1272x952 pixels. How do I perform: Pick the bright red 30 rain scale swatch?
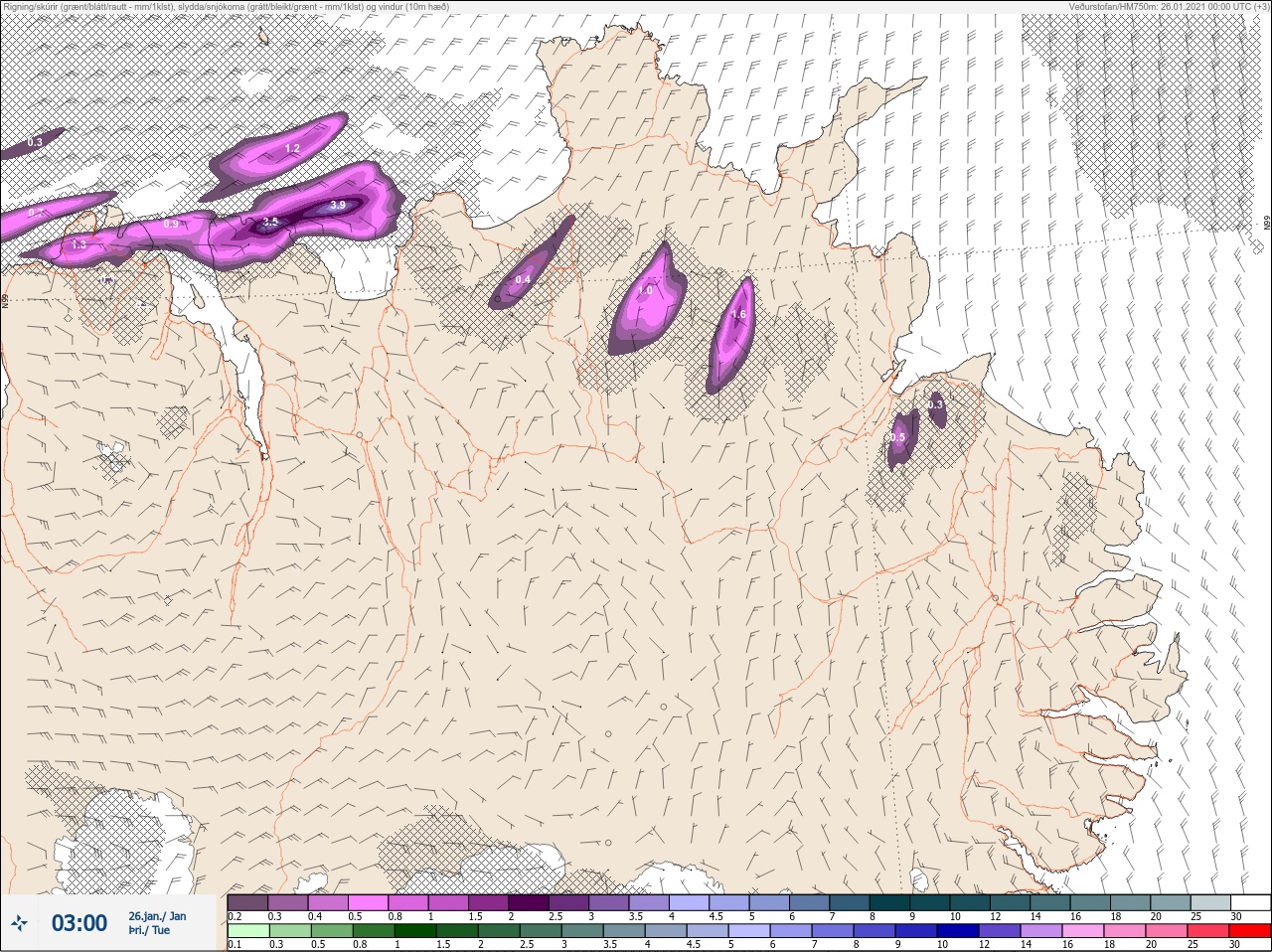pyautogui.click(x=1249, y=931)
